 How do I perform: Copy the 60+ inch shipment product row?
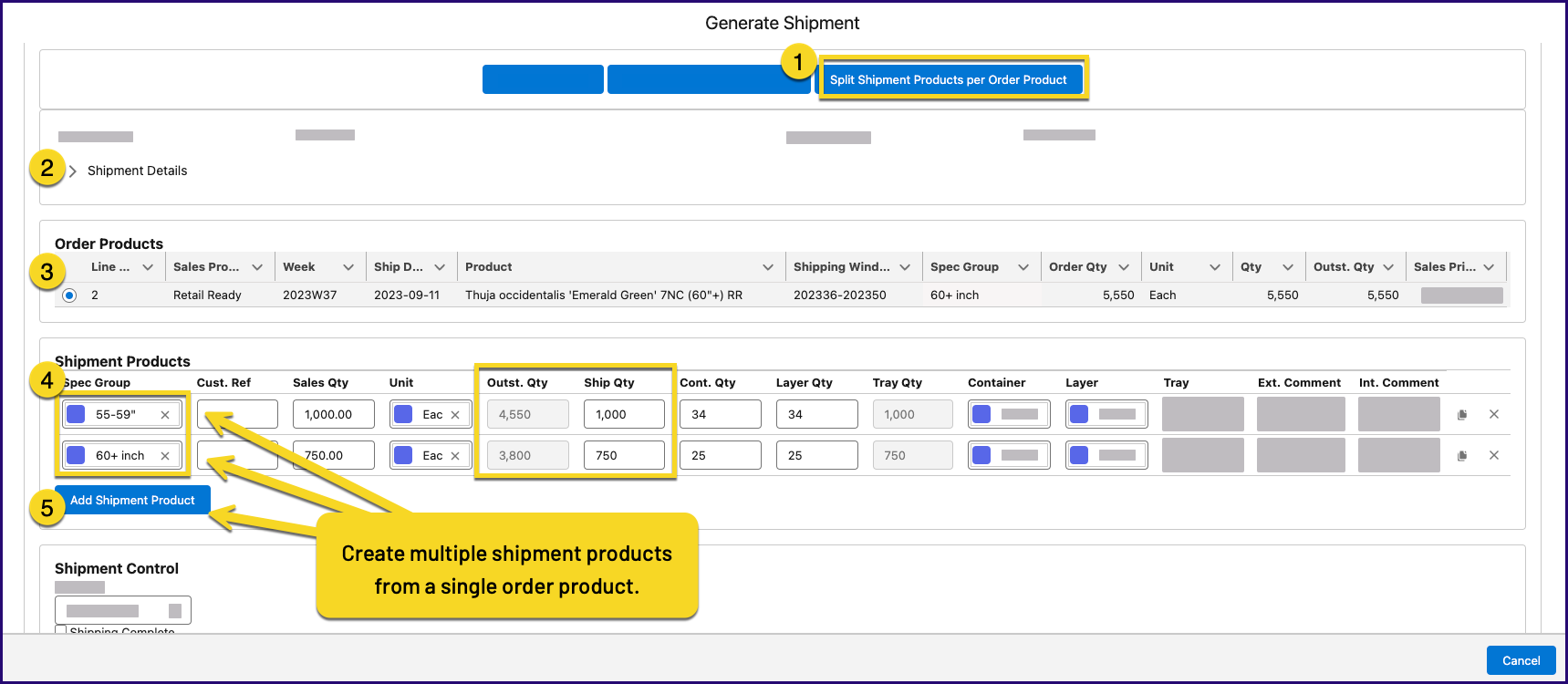click(x=1462, y=456)
